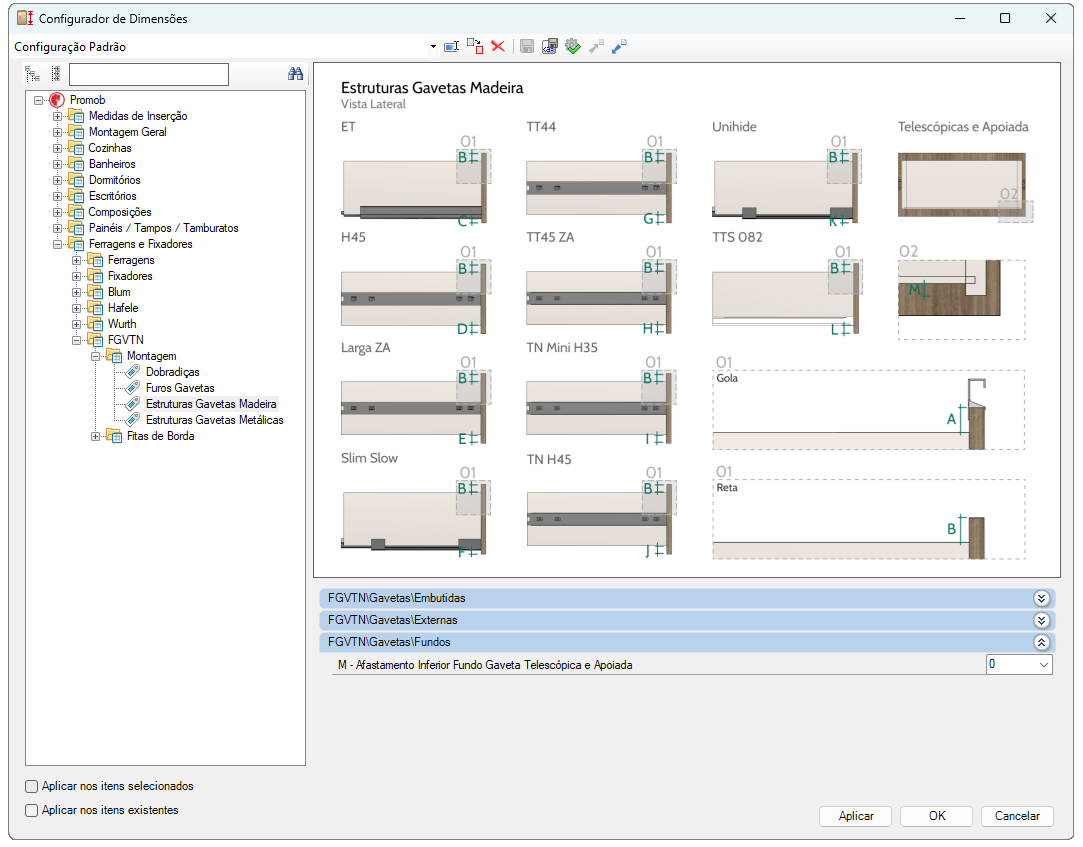
Task: Collapse the FGVTN\Gavetas\Fundos section
Action: click(1041, 643)
